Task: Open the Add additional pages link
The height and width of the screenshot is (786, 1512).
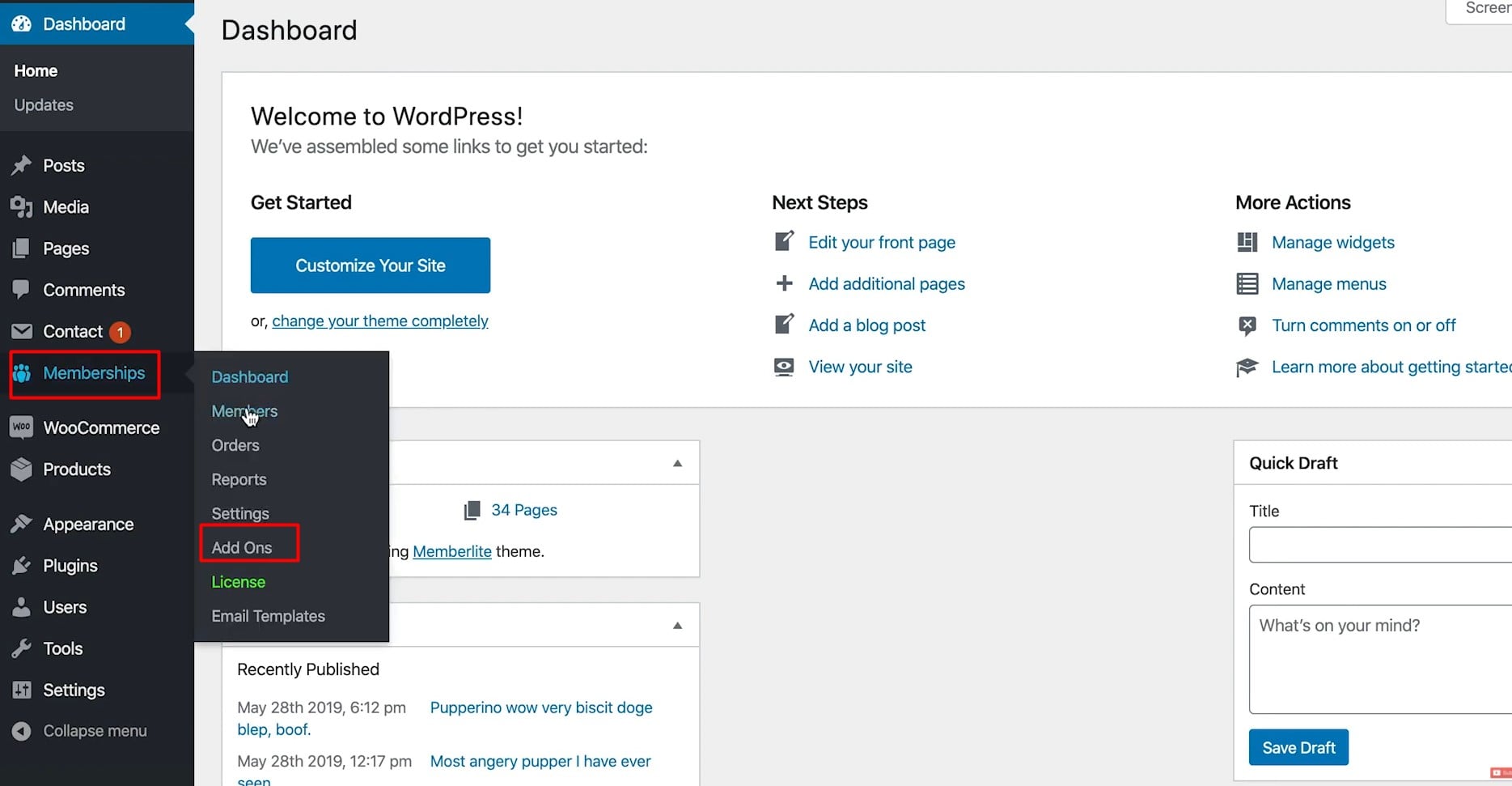Action: click(x=887, y=283)
